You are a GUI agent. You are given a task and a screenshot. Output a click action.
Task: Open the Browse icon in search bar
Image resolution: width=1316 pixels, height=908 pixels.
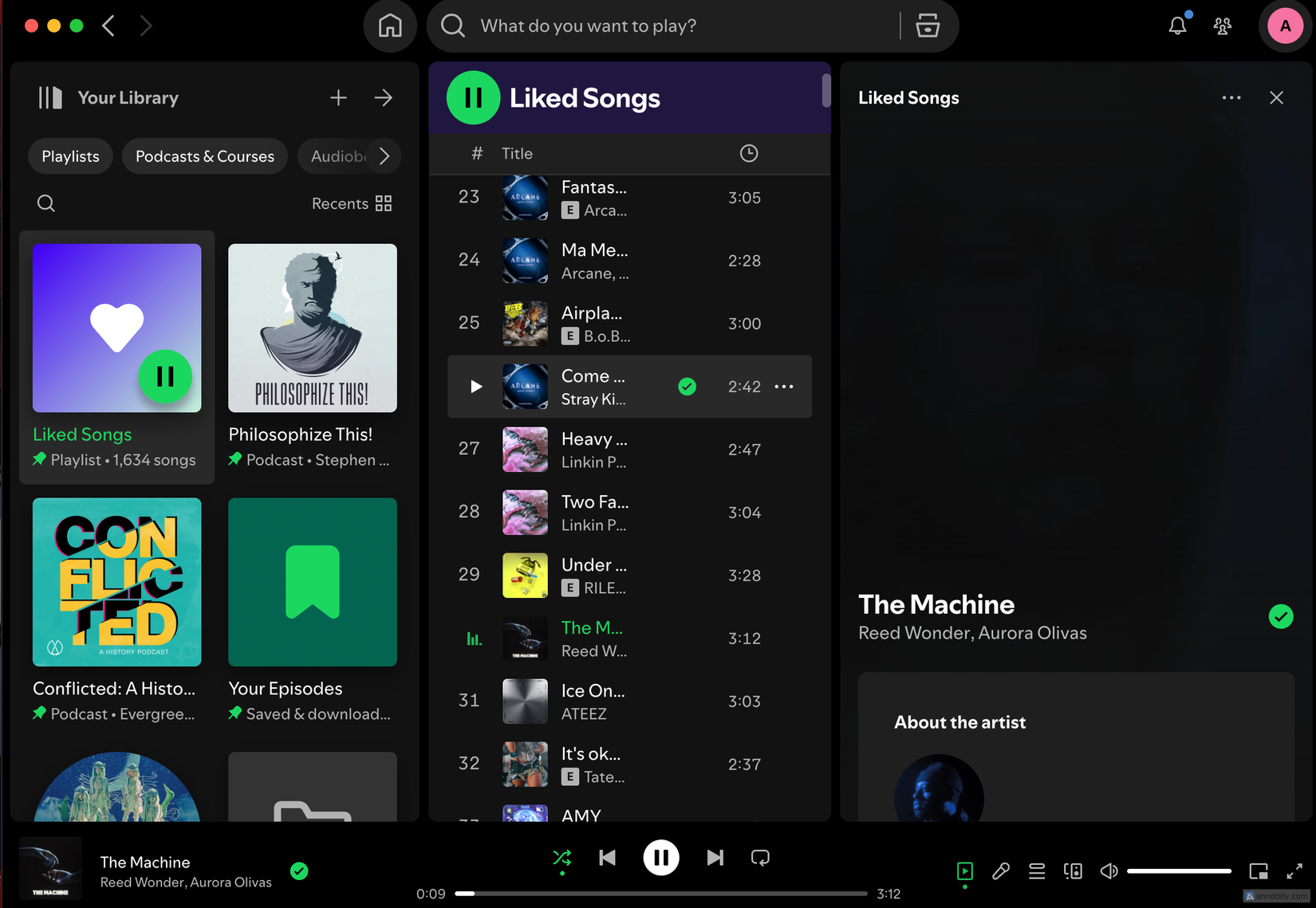[x=928, y=26]
